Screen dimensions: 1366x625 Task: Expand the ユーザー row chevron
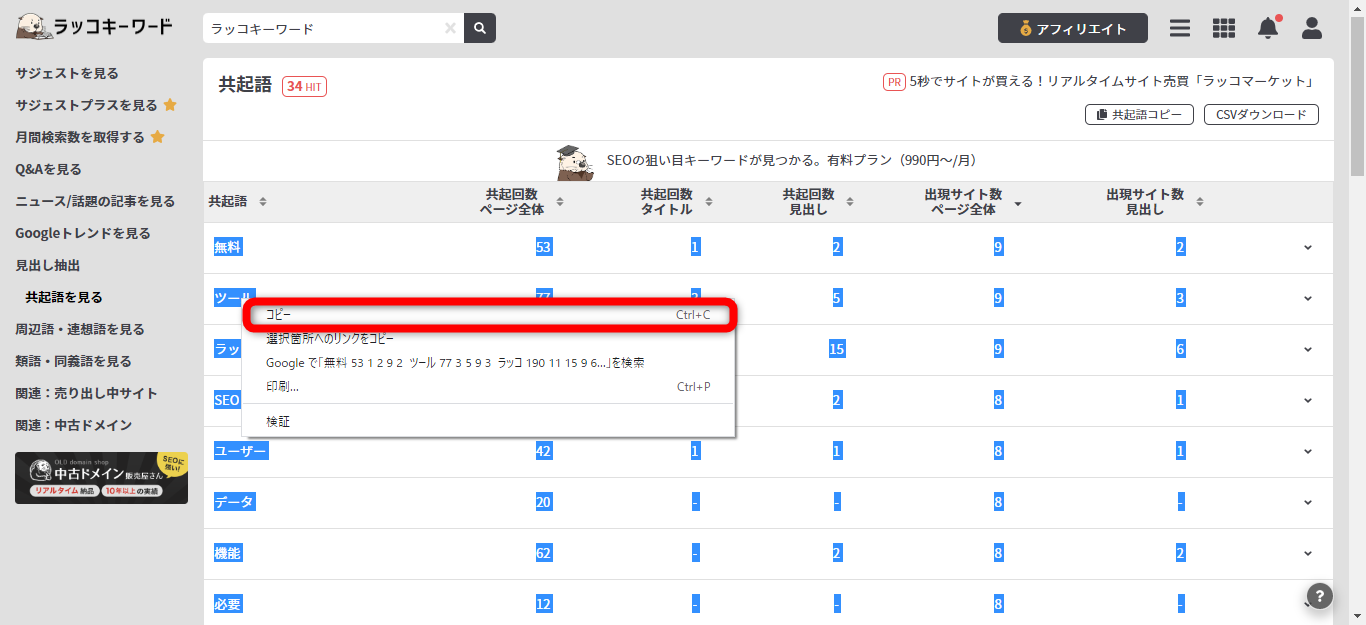1308,452
